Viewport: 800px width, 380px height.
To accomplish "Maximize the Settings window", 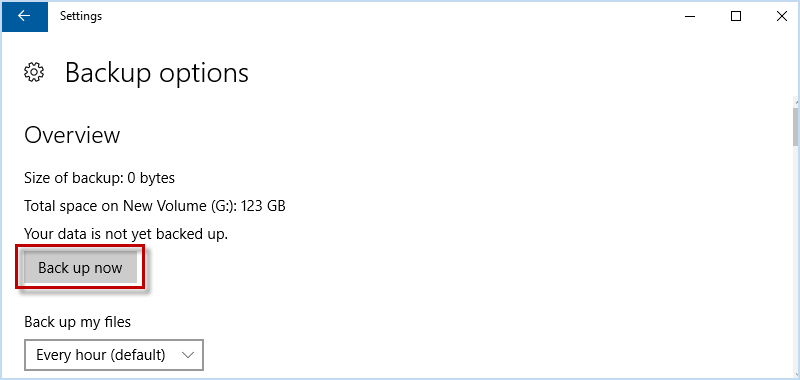I will click(x=736, y=16).
